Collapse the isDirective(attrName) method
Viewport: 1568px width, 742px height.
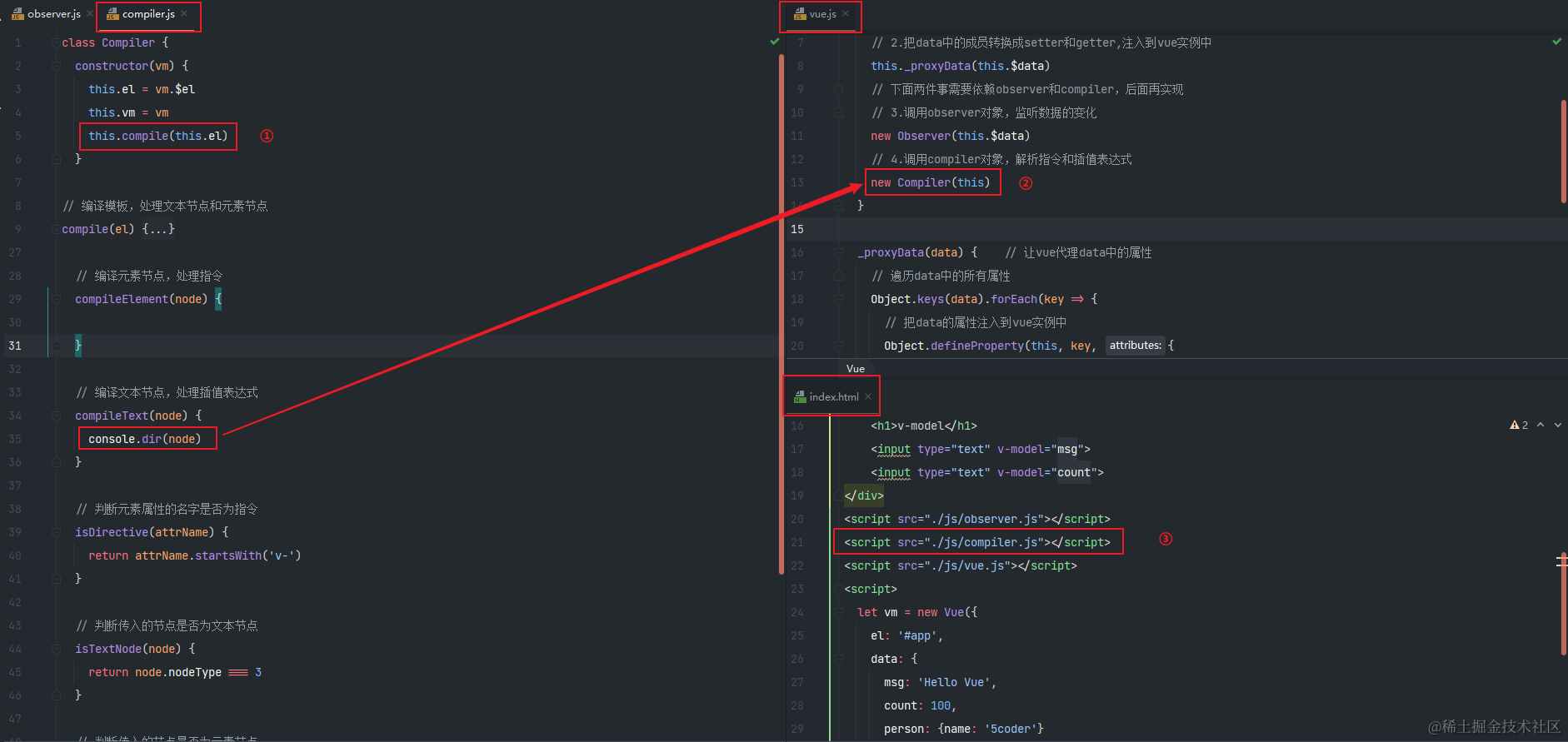(x=56, y=532)
